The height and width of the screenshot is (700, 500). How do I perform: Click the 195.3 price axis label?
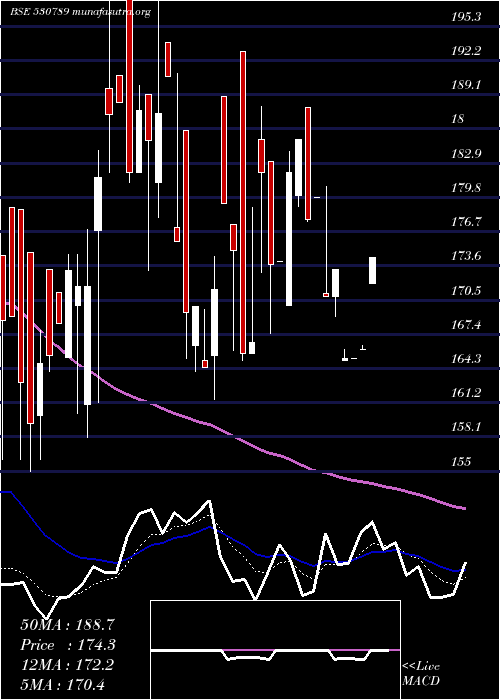466,17
